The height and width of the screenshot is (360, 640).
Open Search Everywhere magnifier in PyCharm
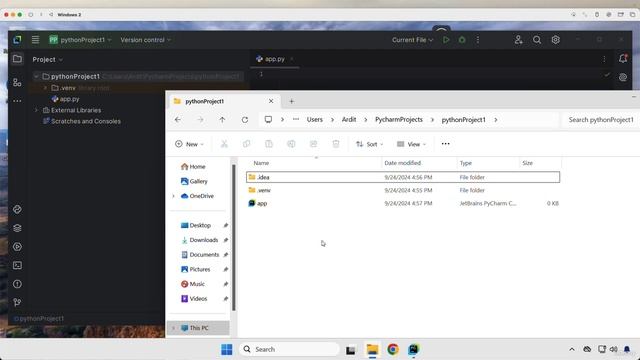(x=537, y=40)
